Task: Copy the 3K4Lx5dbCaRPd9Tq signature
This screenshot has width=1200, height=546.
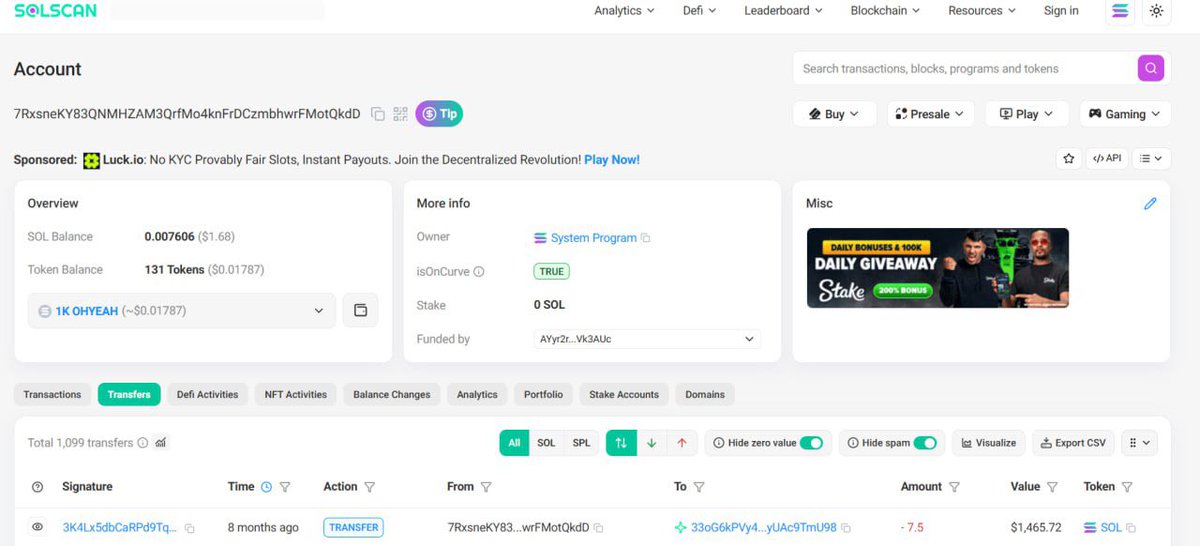Action: 189,528
